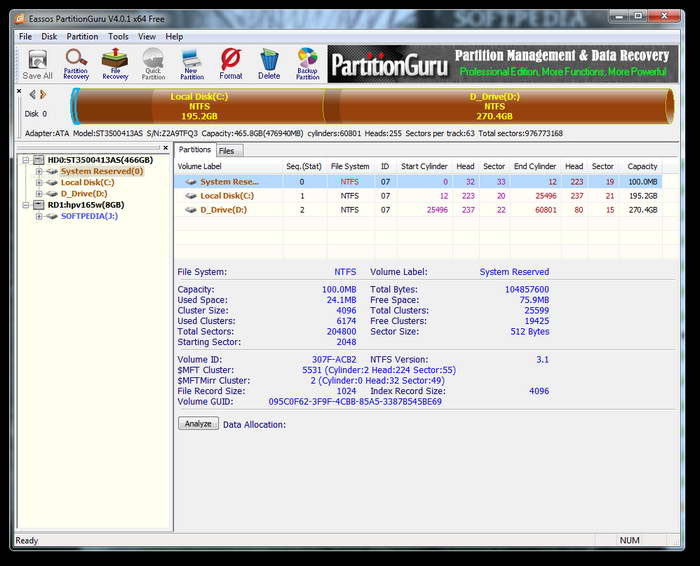Image resolution: width=700 pixels, height=566 pixels.
Task: Click drive icon beside SOFTPEDIA(J:) in tree
Action: click(52, 216)
